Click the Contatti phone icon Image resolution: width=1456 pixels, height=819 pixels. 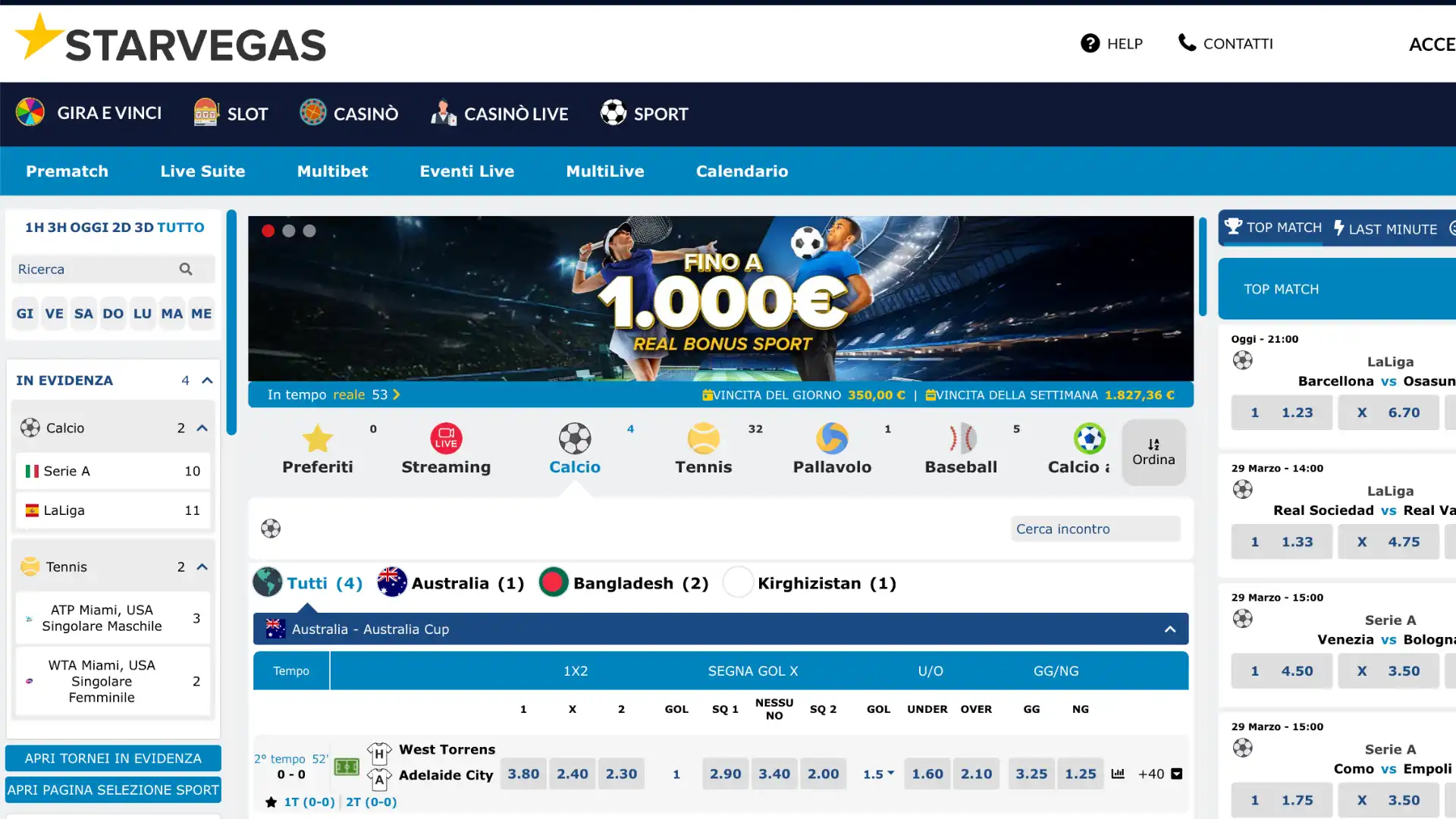(x=1187, y=42)
